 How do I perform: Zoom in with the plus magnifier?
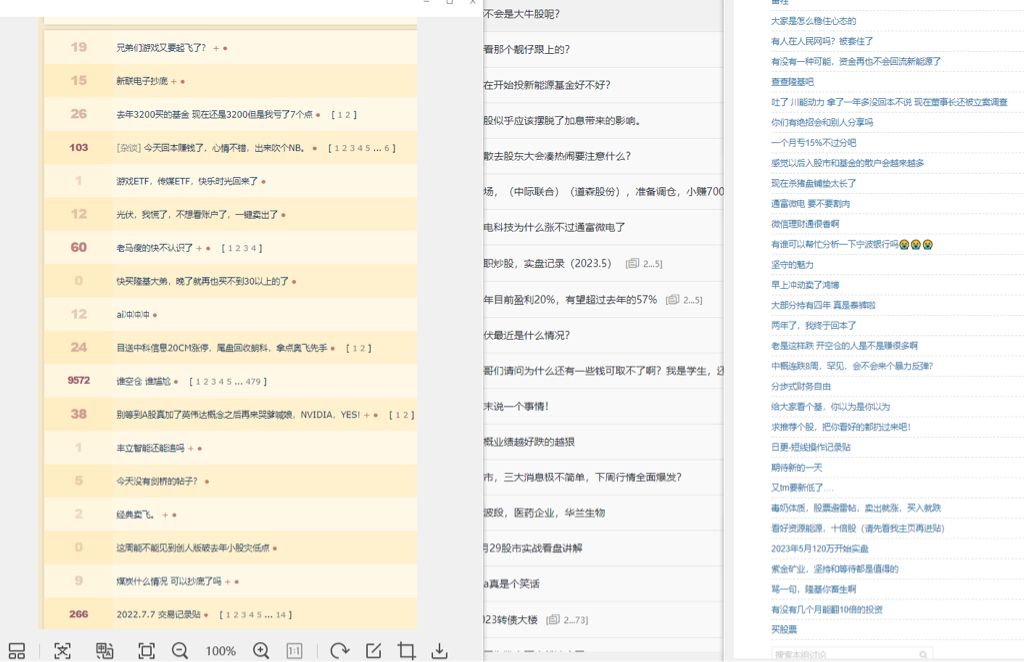261,651
